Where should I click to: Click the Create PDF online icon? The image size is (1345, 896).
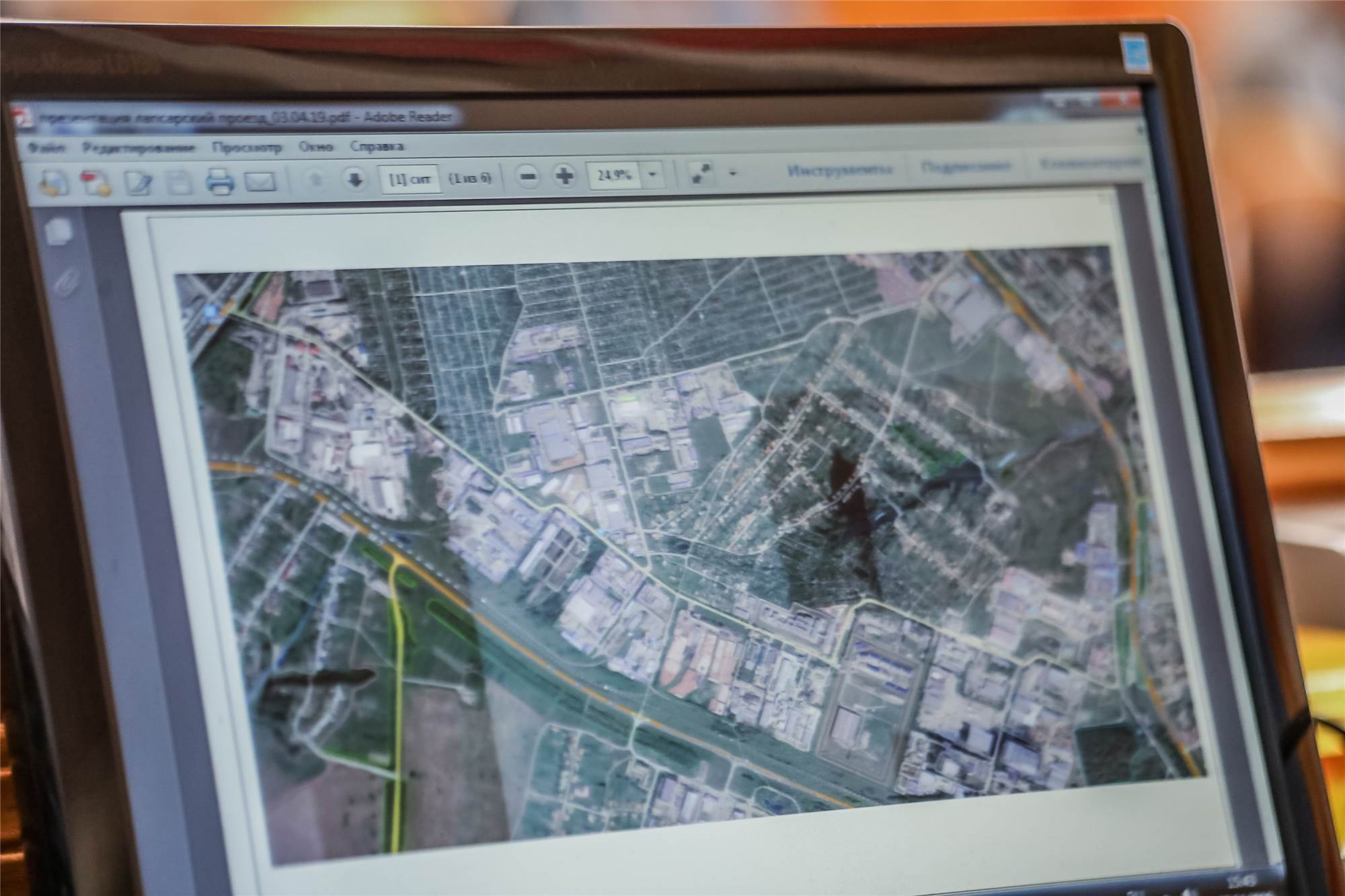pos(96,182)
